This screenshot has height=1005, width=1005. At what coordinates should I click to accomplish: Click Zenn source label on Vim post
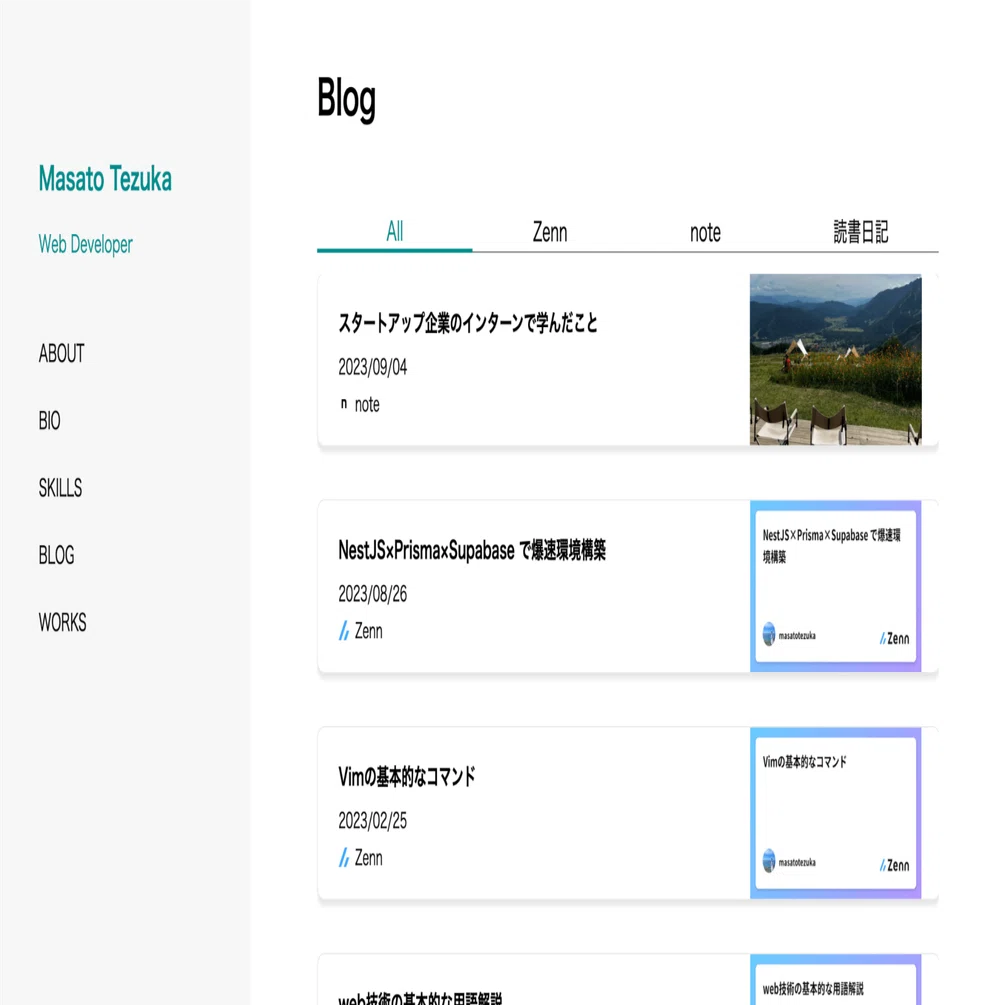click(369, 858)
